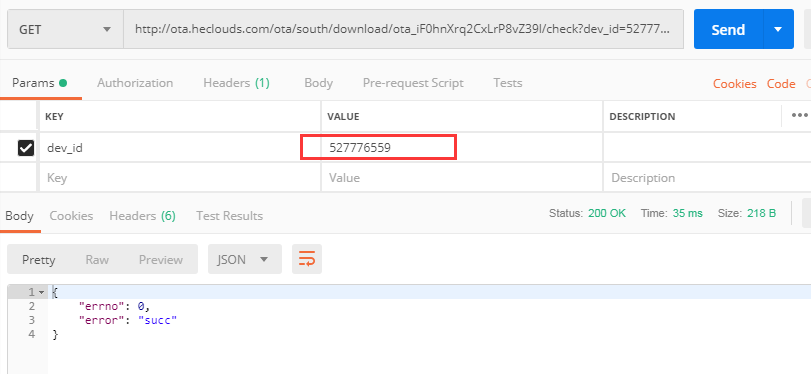This screenshot has width=811, height=374.
Task: Open the Cookies link on the right
Action: [734, 84]
